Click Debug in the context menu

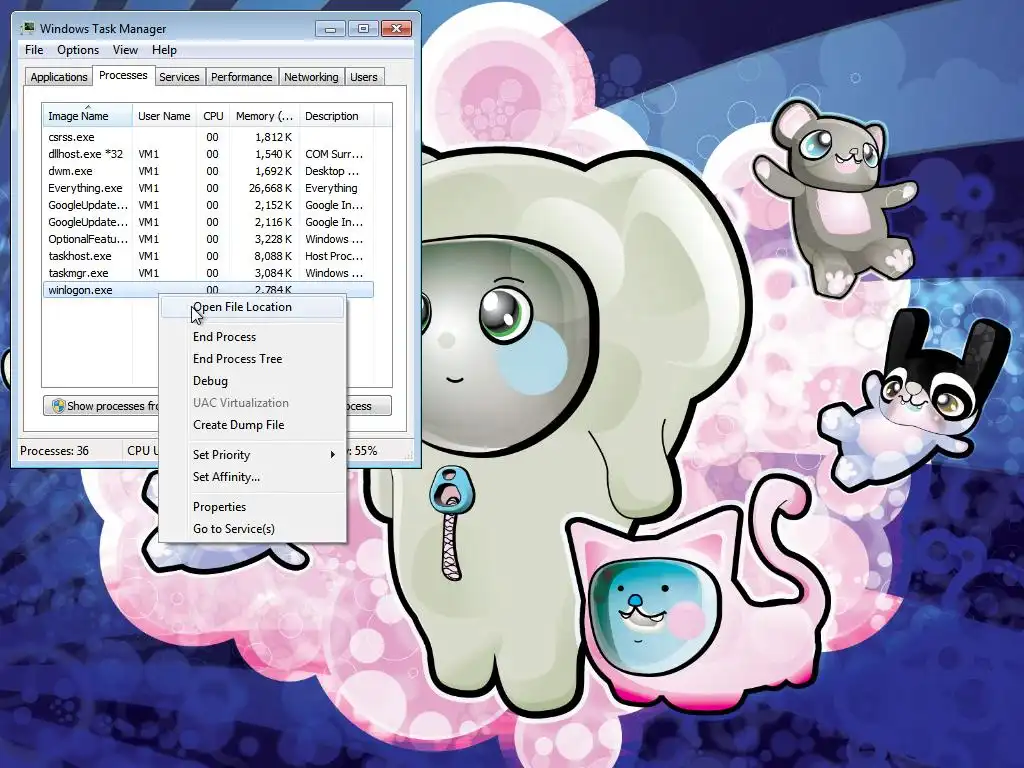(x=252, y=381)
